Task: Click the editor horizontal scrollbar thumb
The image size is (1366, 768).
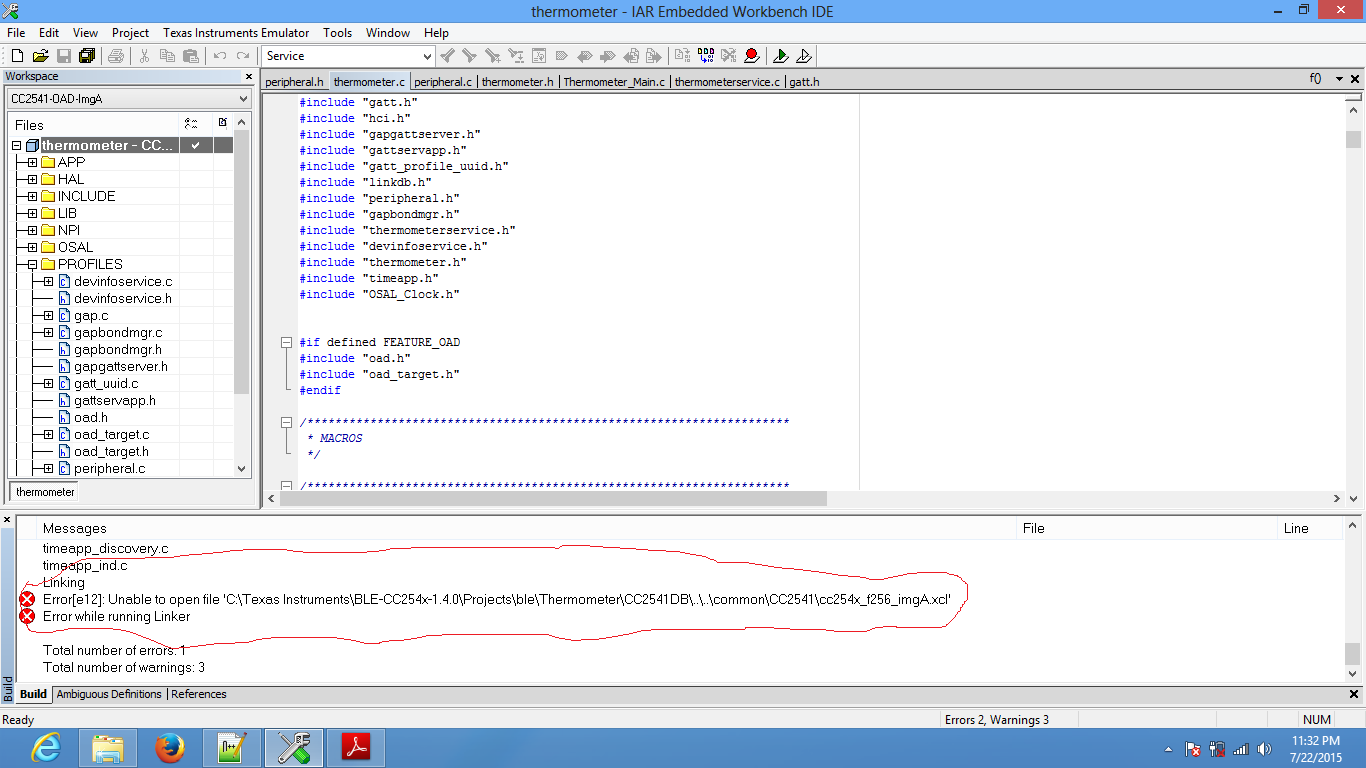Action: pos(551,498)
